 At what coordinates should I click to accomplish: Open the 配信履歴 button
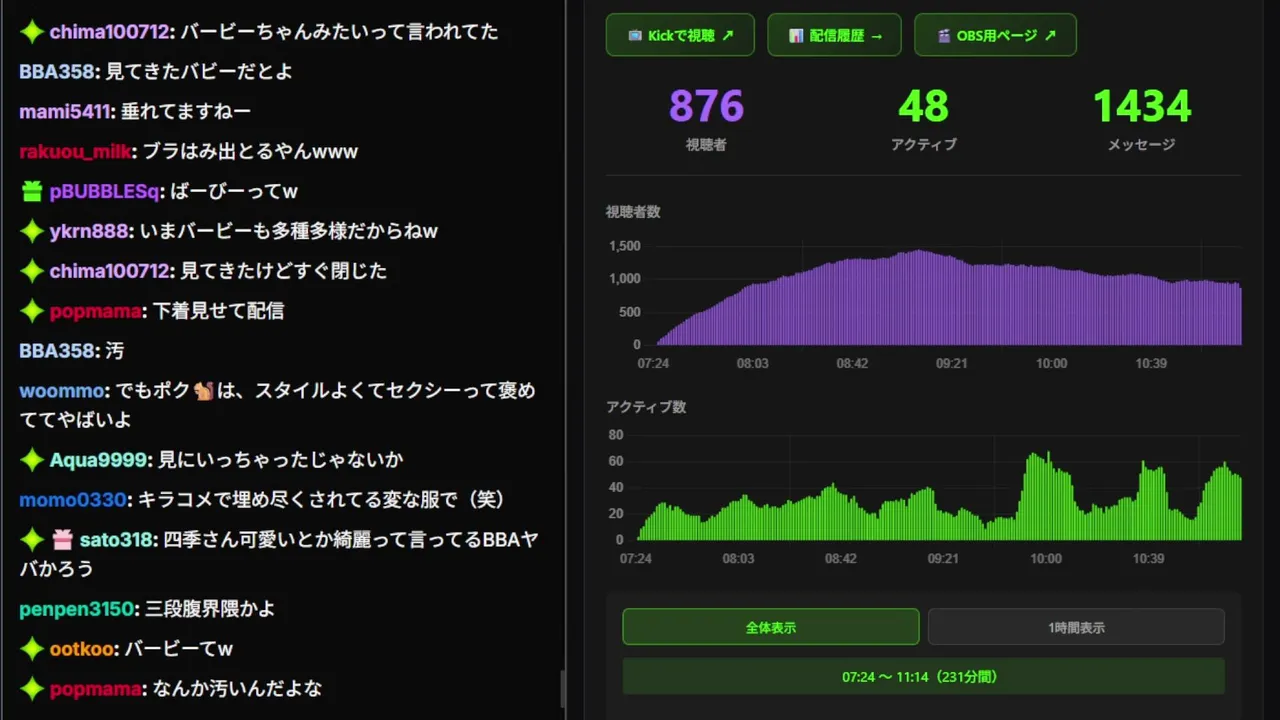pyautogui.click(x=834, y=35)
